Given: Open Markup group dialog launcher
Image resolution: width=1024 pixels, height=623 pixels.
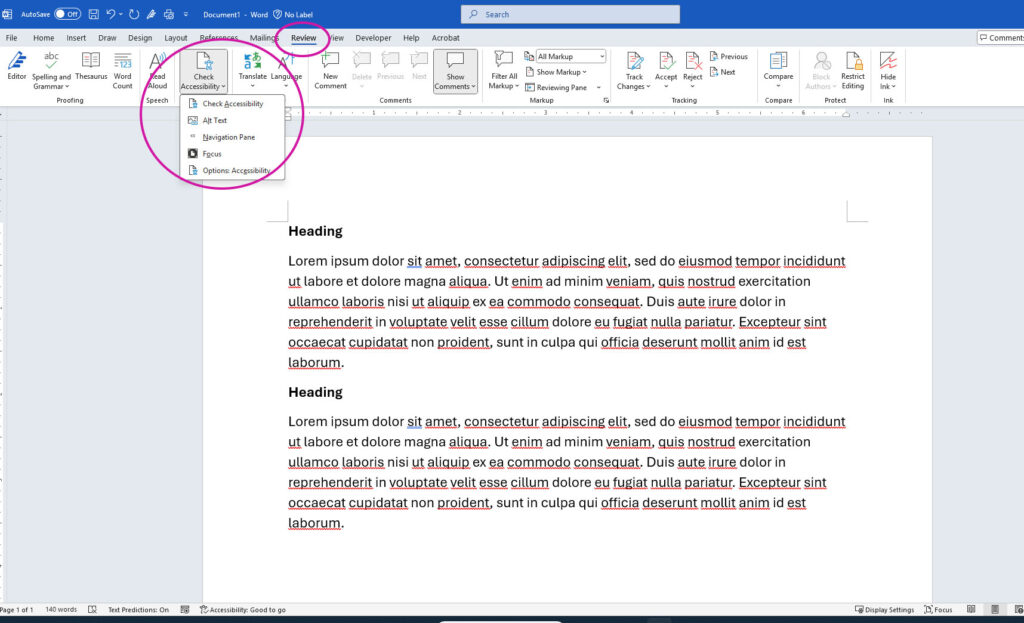Looking at the screenshot, I should tap(606, 101).
